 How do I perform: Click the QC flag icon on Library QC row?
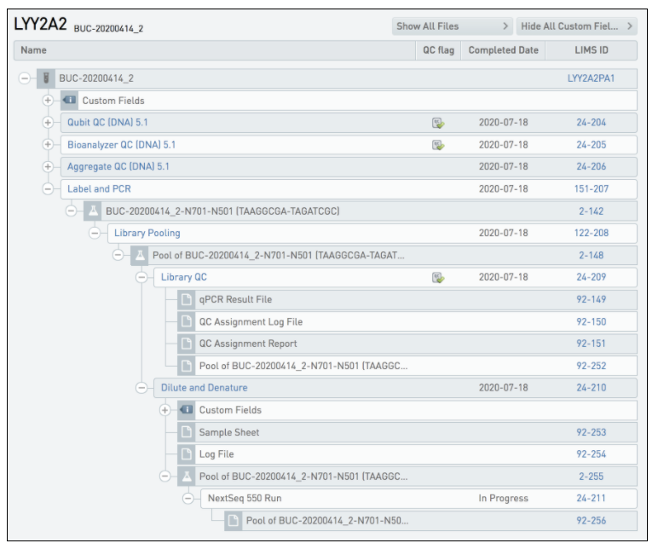click(438, 278)
